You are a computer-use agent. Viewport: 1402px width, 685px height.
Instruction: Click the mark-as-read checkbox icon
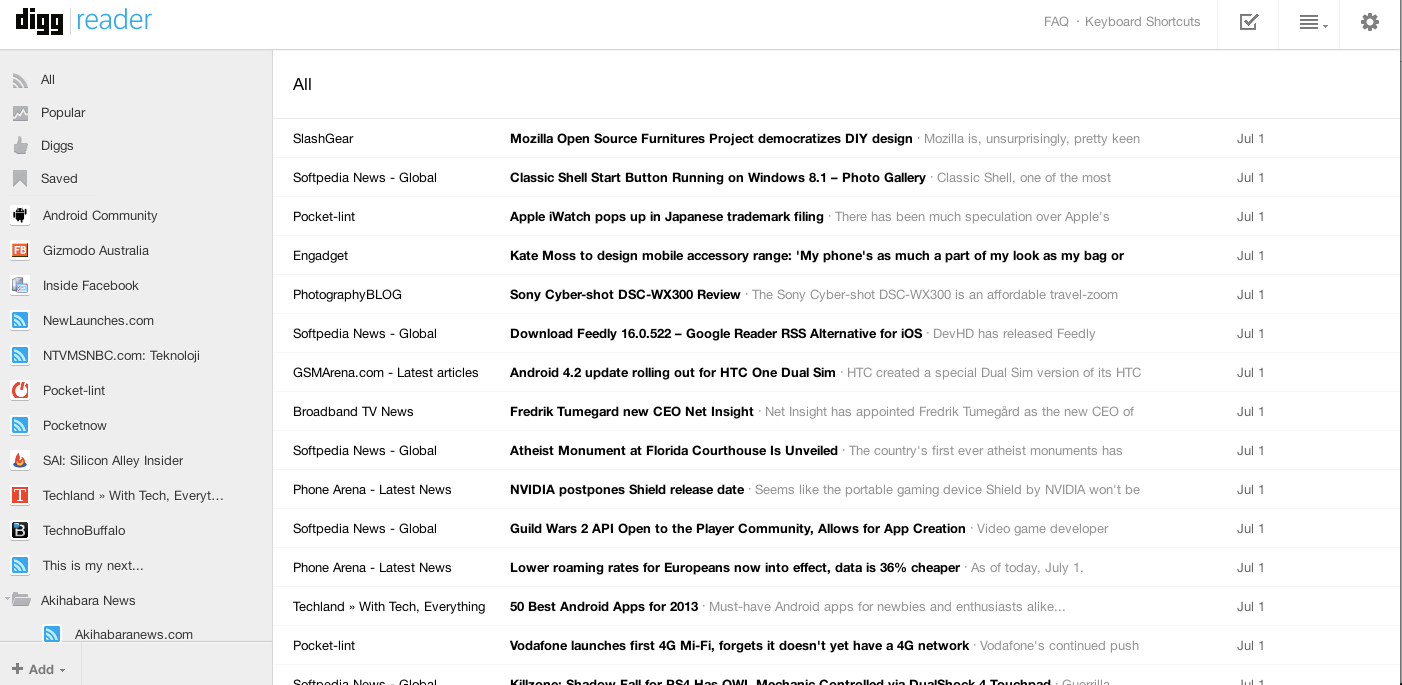(1248, 22)
